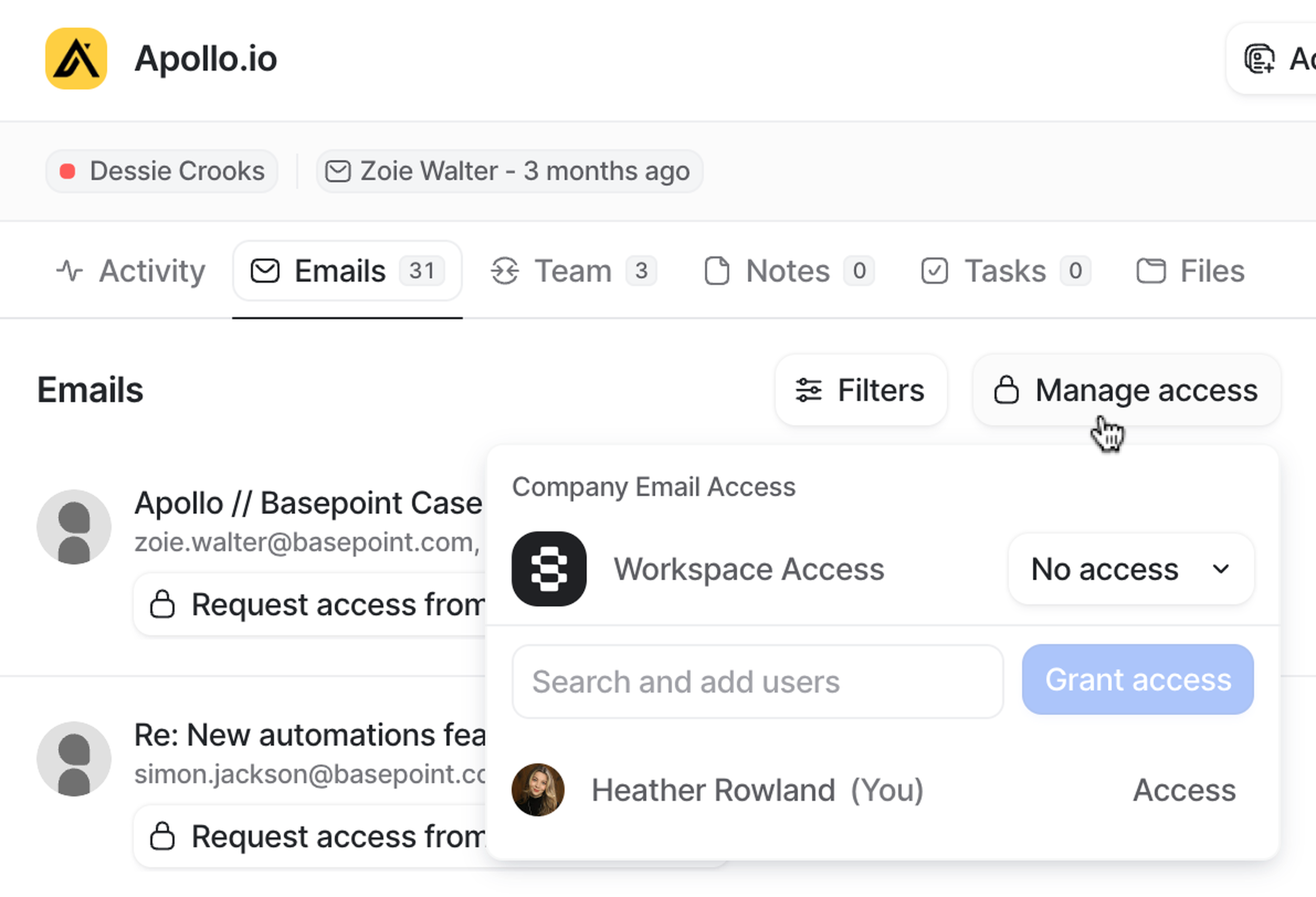
Task: Click the first email's sender avatar
Action: point(74,526)
